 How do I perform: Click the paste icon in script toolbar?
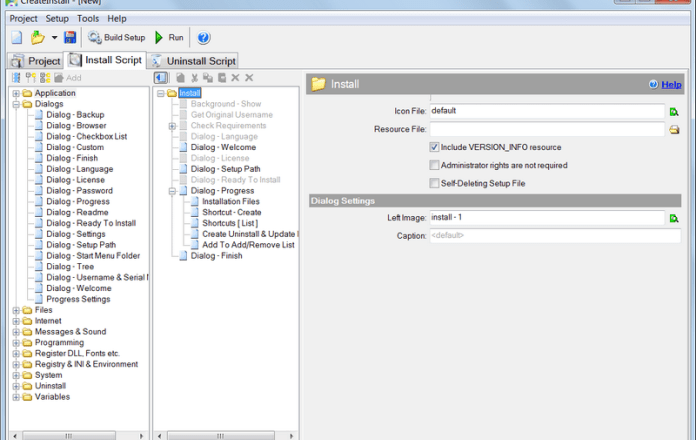tap(222, 78)
